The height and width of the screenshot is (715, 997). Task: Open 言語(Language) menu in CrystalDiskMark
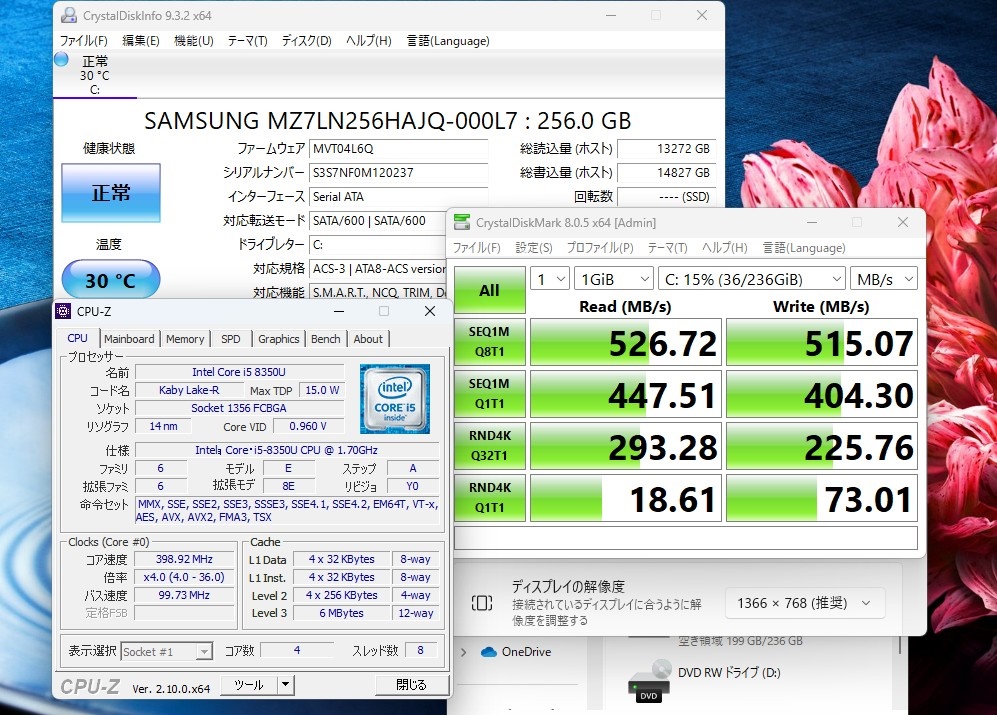point(804,247)
